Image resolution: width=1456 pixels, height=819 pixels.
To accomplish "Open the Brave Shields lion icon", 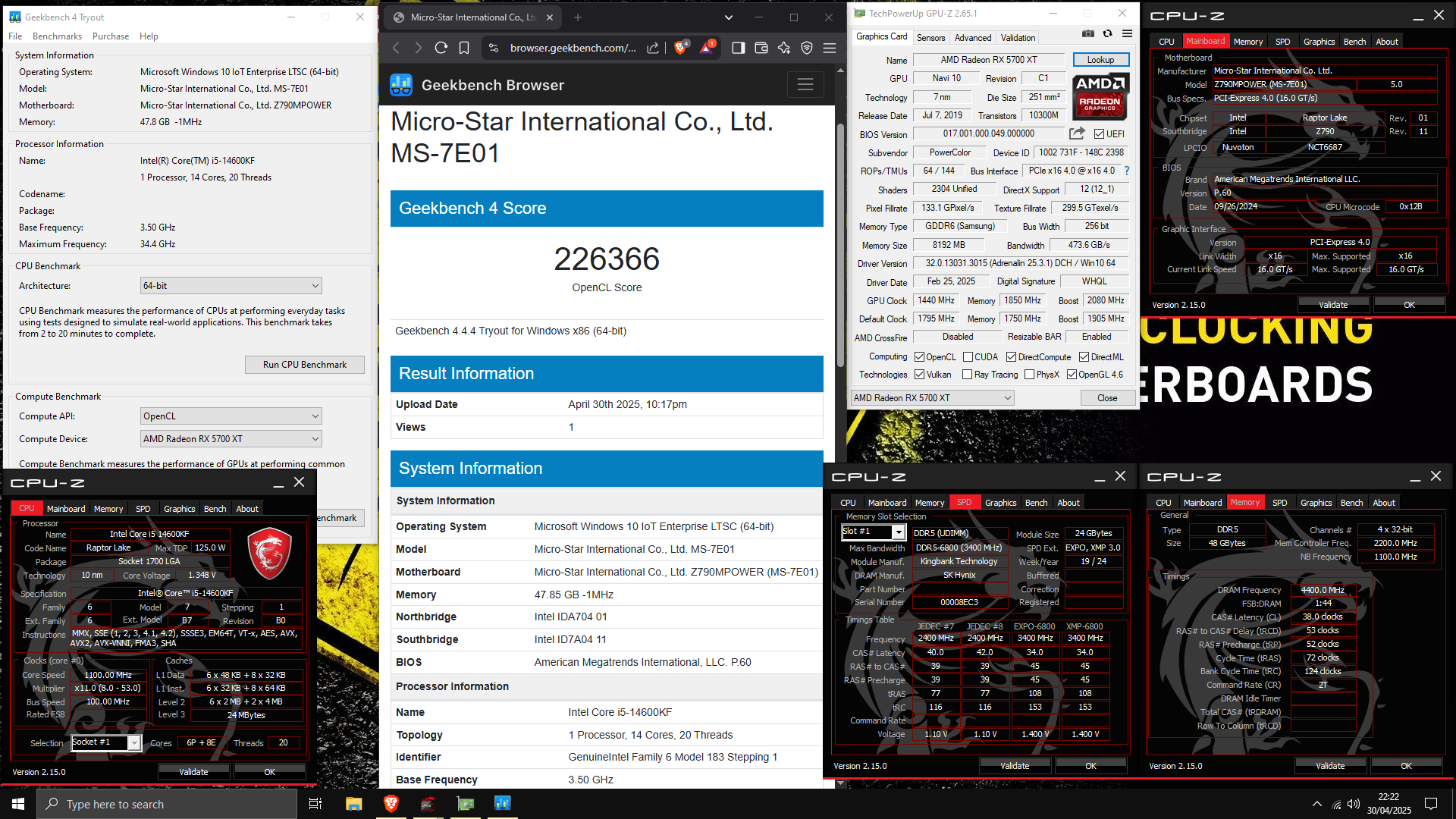I will (x=681, y=48).
